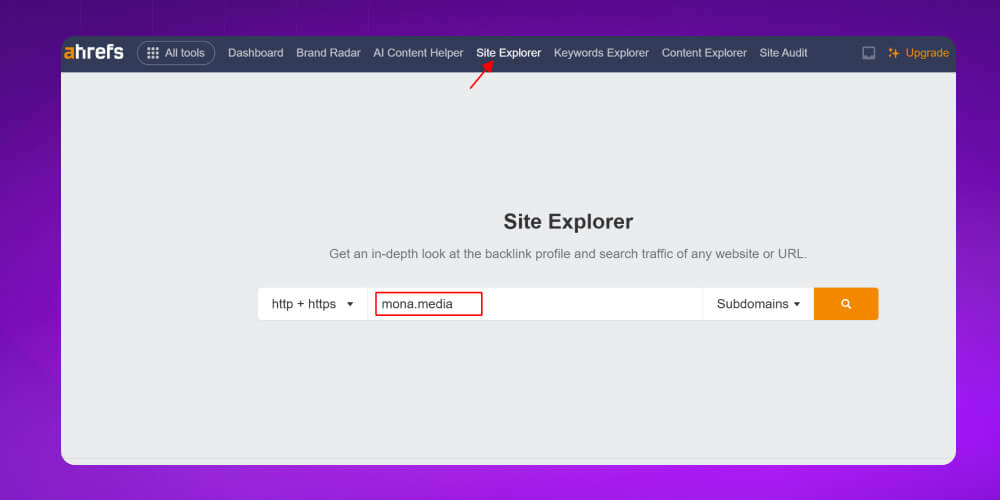Click the Upgrade link
The height and width of the screenshot is (500, 1000).
[x=918, y=53]
